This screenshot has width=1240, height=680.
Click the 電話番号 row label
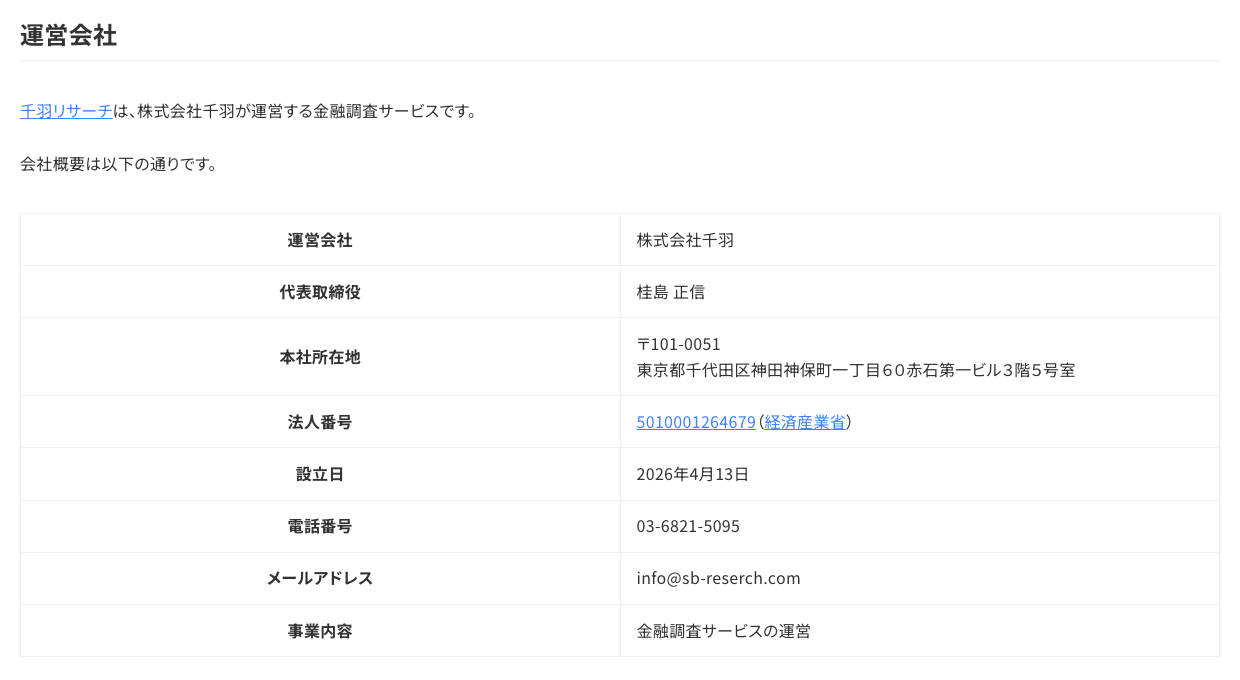(320, 526)
